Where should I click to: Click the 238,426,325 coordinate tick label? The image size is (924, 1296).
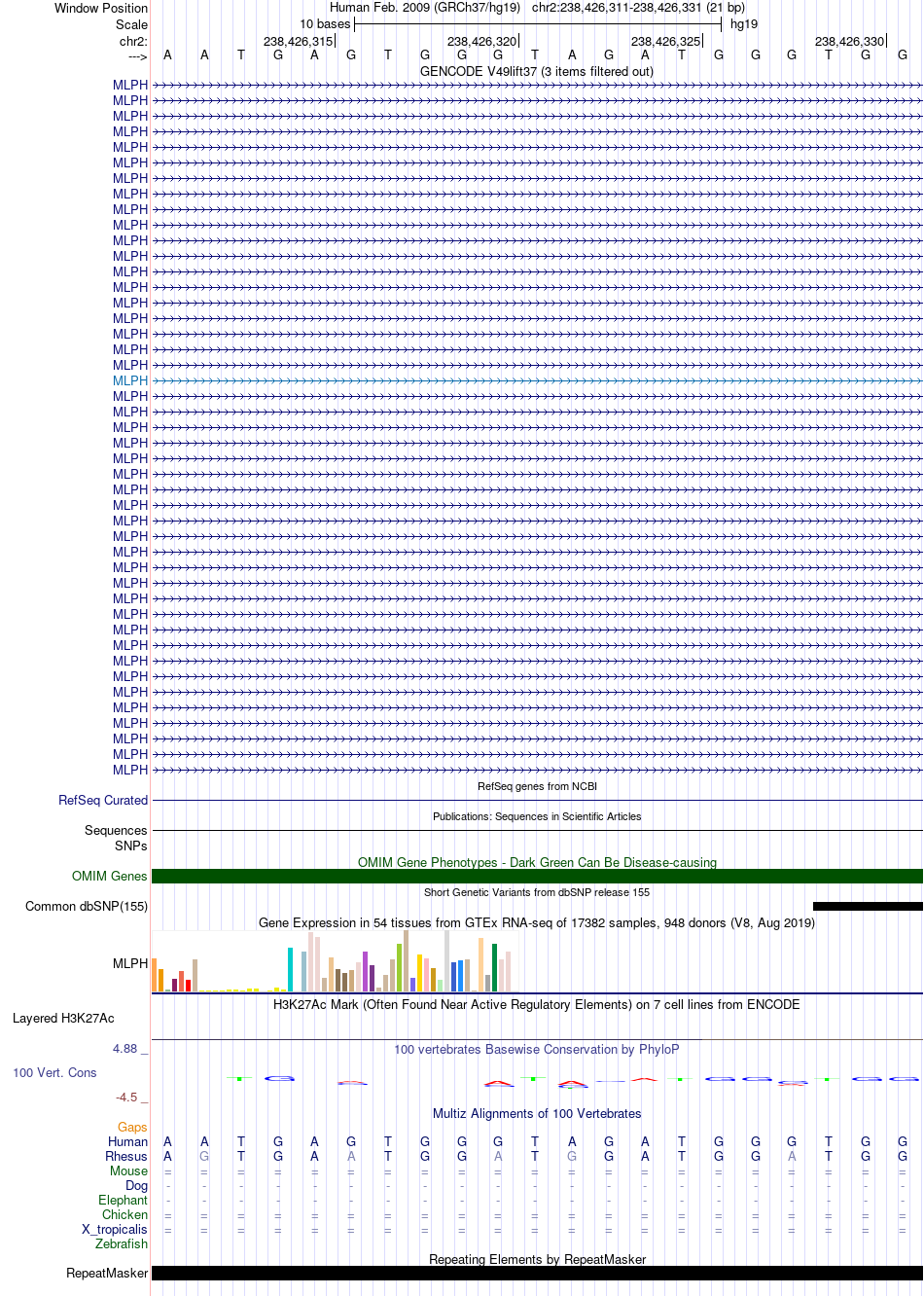pos(665,41)
